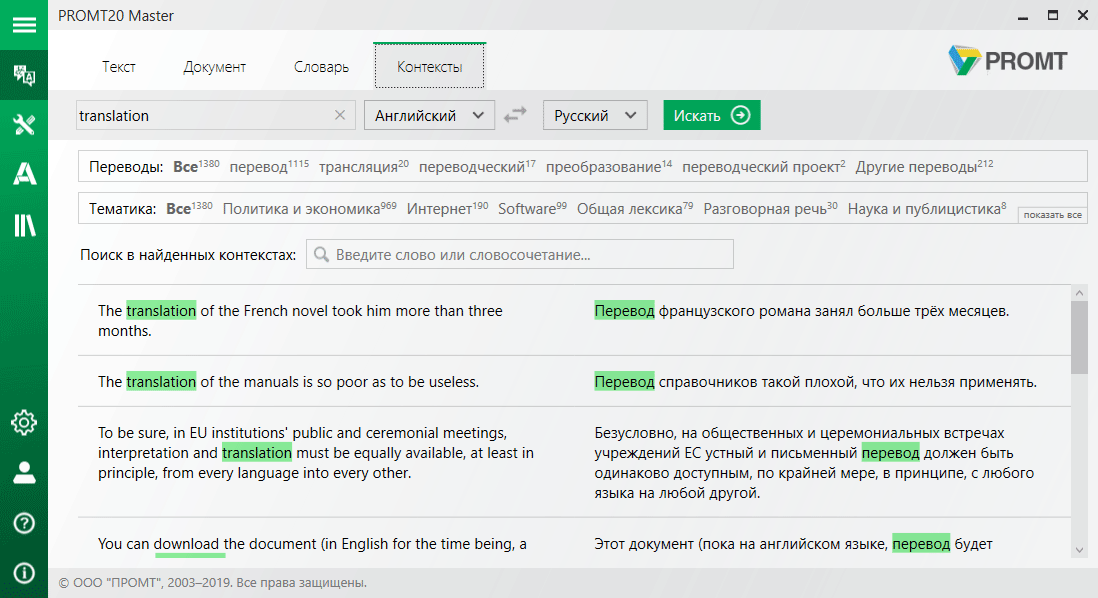The image size is (1098, 598).
Task: Click the scrollbar down arrow
Action: [x=1079, y=550]
